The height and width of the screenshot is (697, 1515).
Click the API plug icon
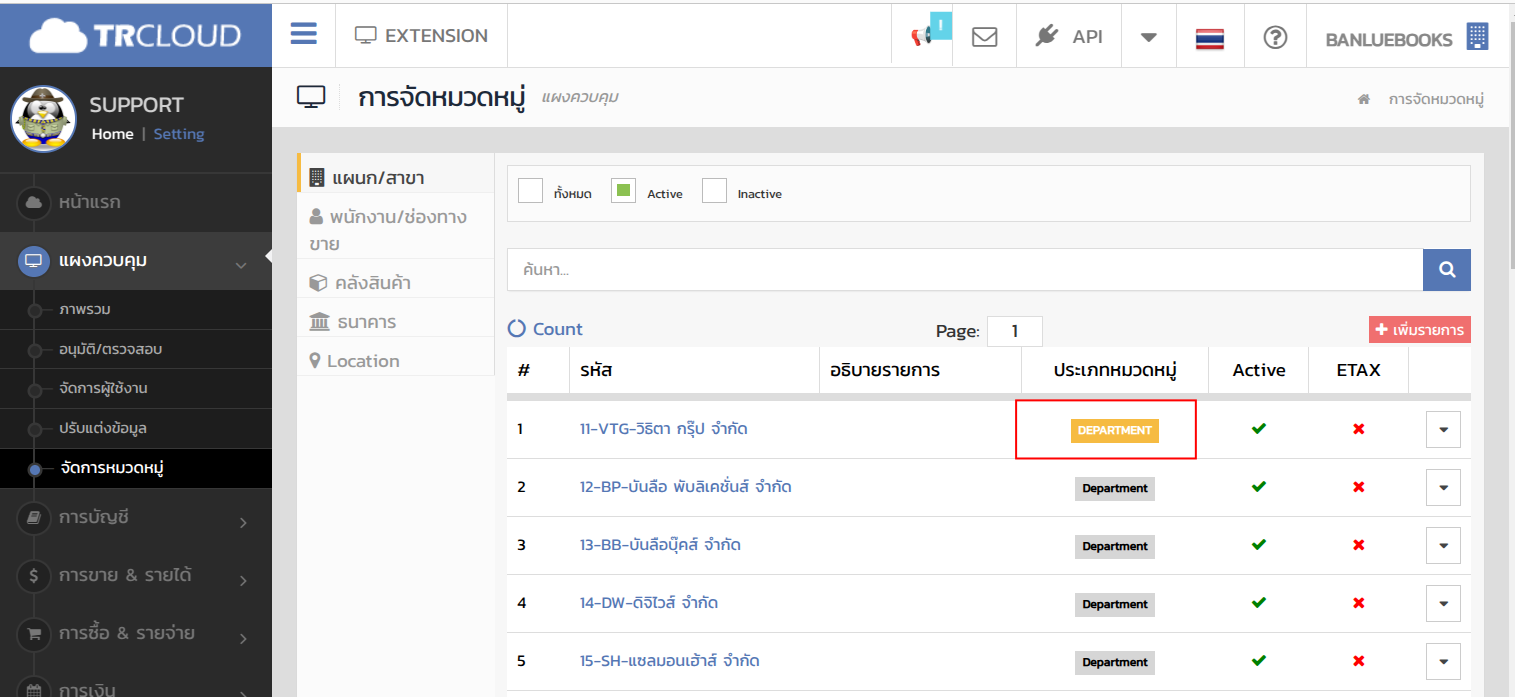pyautogui.click(x=1046, y=36)
